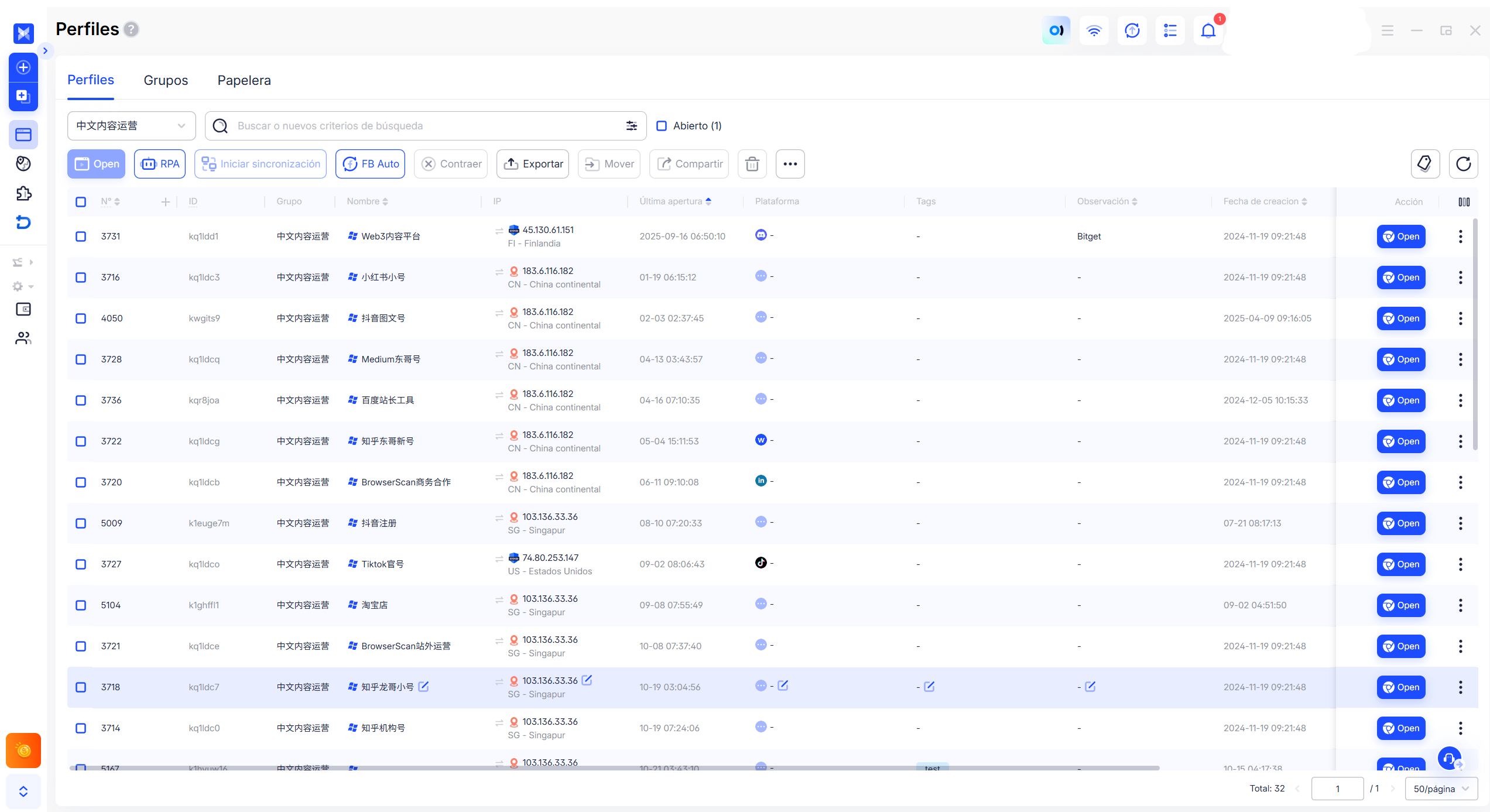Open the wallet billing sidebar icon
Image resolution: width=1490 pixels, height=812 pixels.
pos(23,309)
